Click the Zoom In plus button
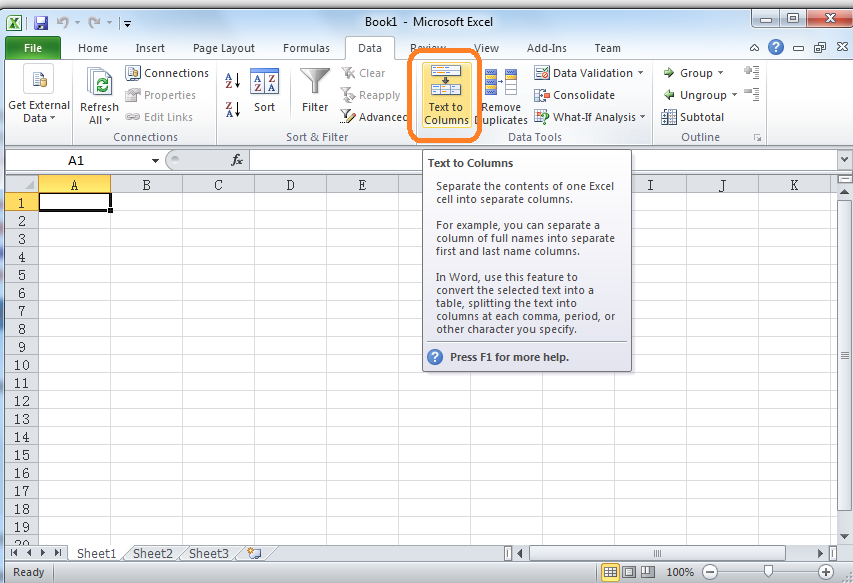The image size is (853, 583). click(x=826, y=572)
